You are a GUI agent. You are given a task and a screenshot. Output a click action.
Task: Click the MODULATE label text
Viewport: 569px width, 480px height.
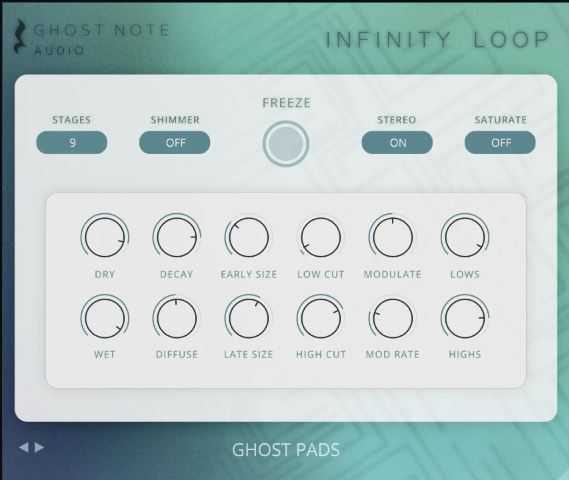393,274
